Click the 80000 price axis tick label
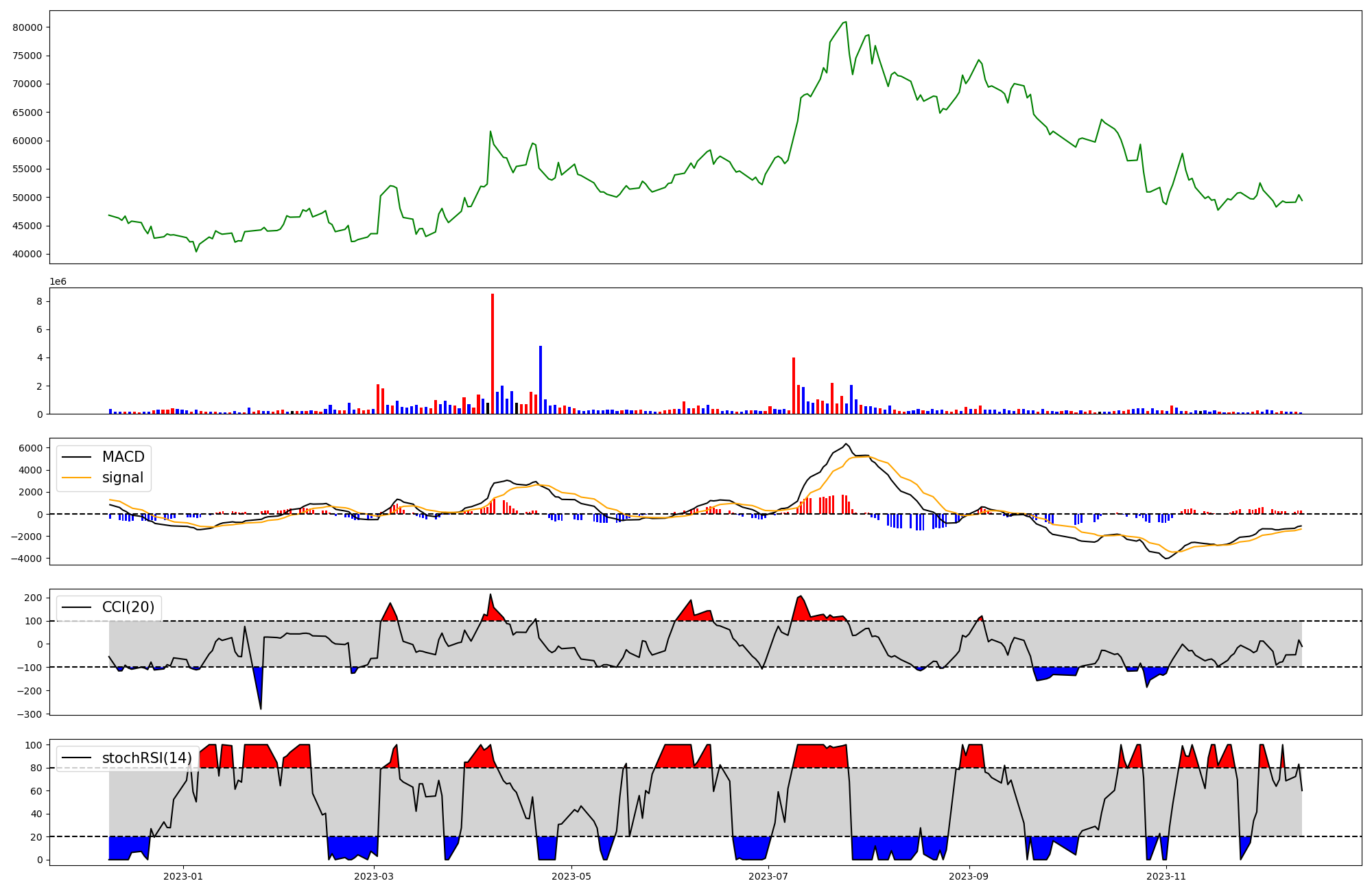This screenshot has height=892, width=1372. tap(27, 27)
